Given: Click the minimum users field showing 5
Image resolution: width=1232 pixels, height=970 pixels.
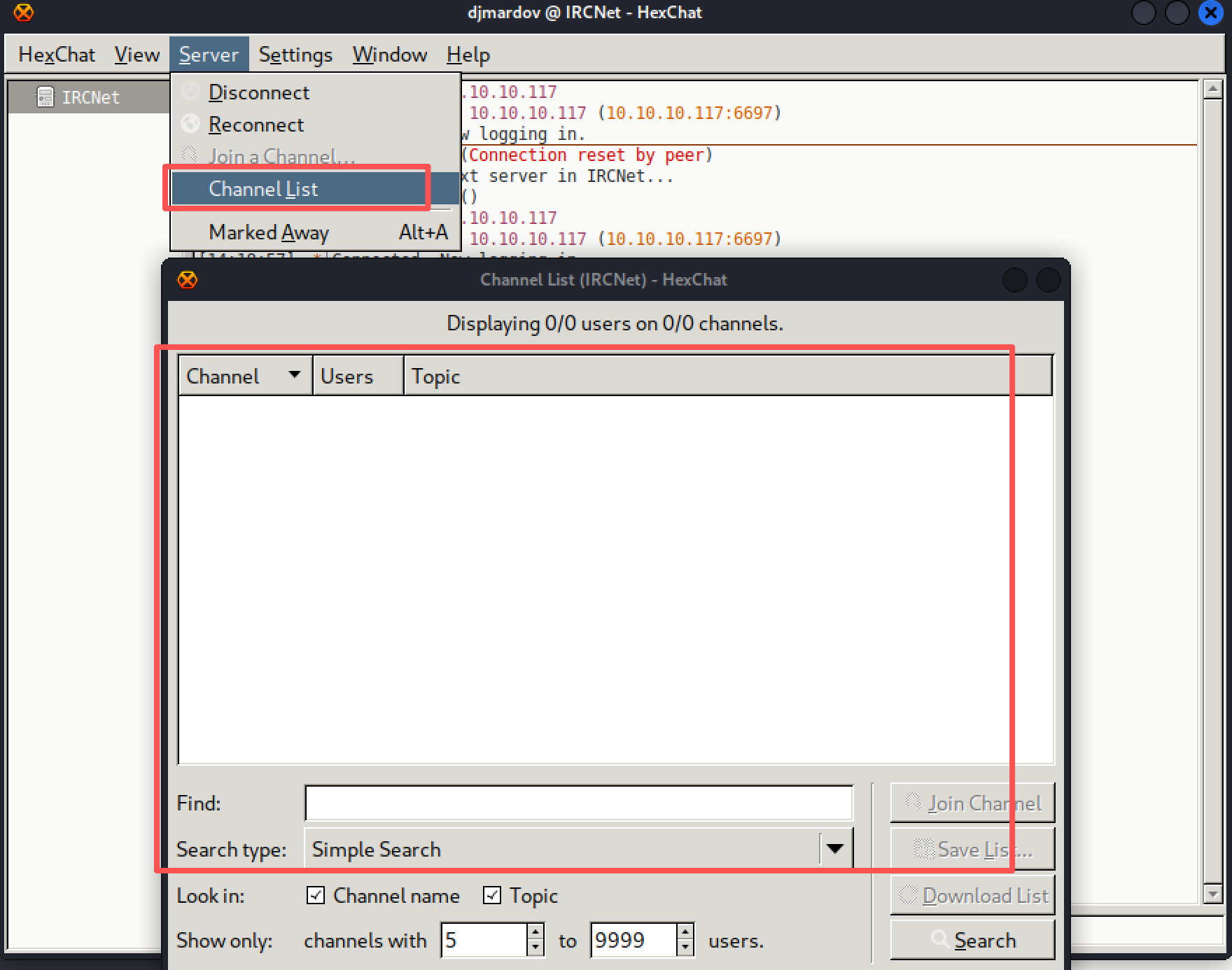Looking at the screenshot, I should point(484,940).
